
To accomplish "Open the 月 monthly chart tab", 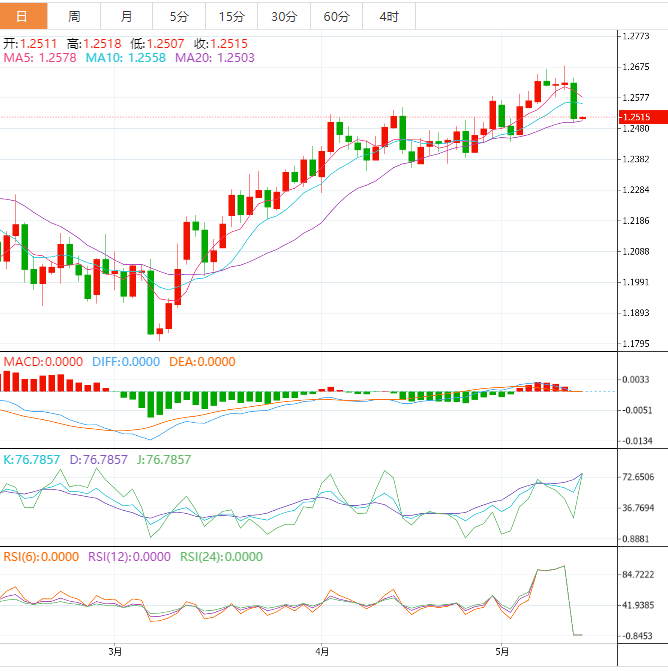I will click(x=126, y=17).
